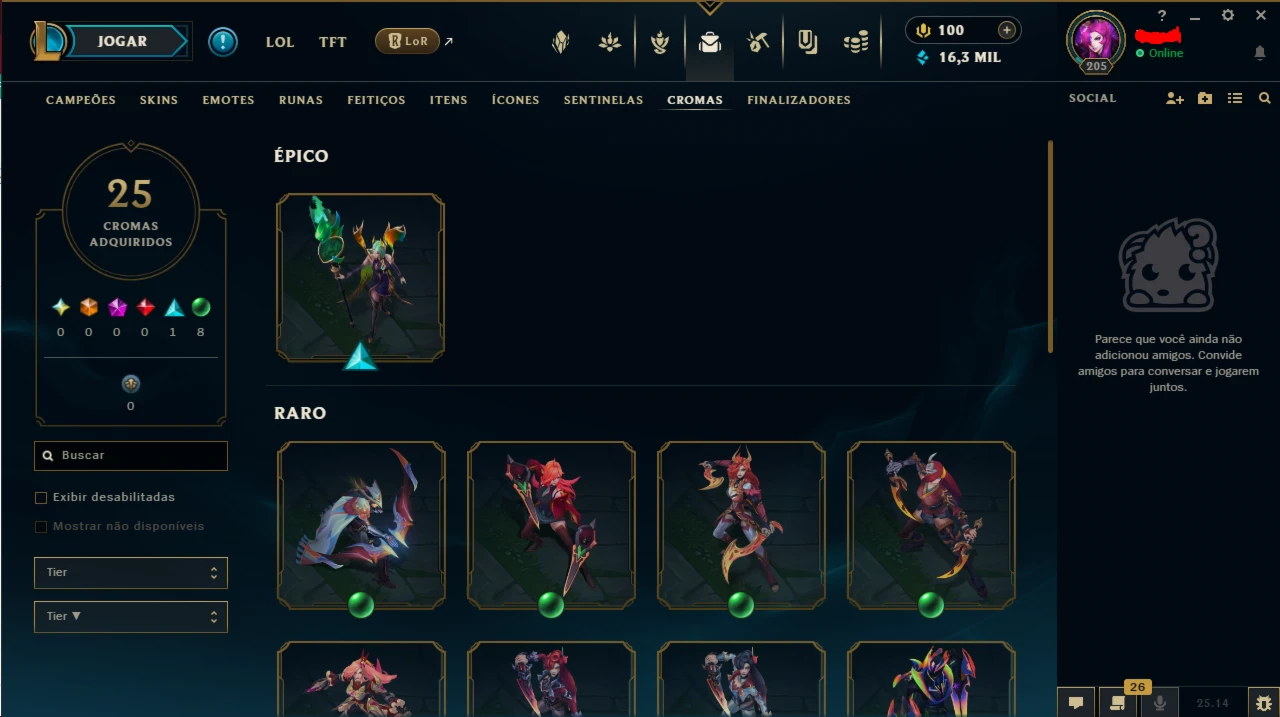Click the exclamation alert icon next to Jogar
This screenshot has height=717, width=1280.
click(x=223, y=41)
